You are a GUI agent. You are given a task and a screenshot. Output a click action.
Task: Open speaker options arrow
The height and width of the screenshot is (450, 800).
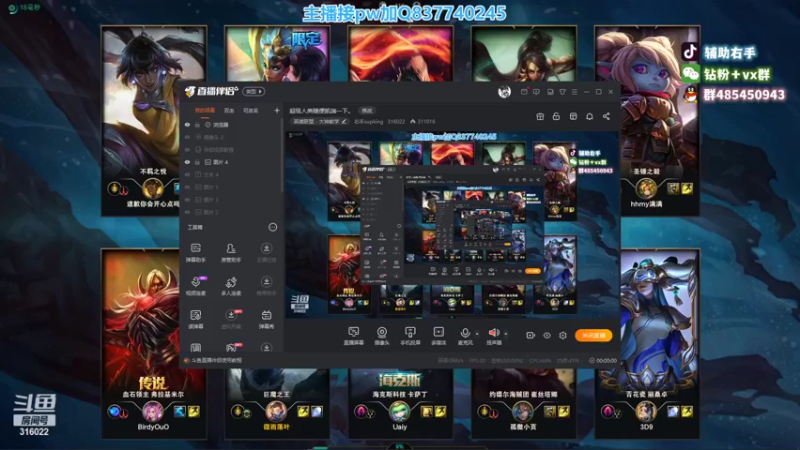click(506, 334)
